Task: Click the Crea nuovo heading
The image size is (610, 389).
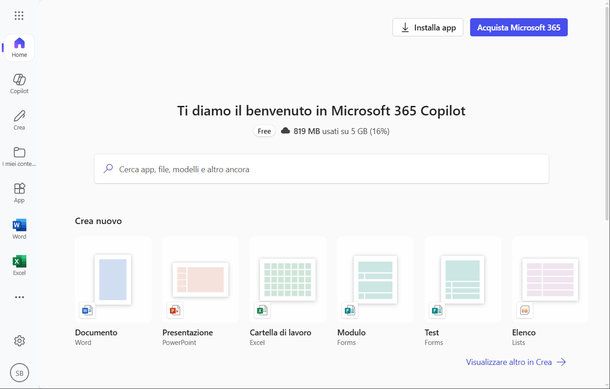Action: [x=98, y=221]
